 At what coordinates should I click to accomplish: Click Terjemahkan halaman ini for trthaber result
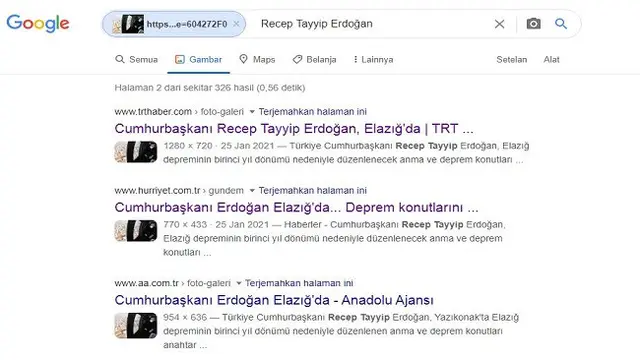[x=313, y=111]
